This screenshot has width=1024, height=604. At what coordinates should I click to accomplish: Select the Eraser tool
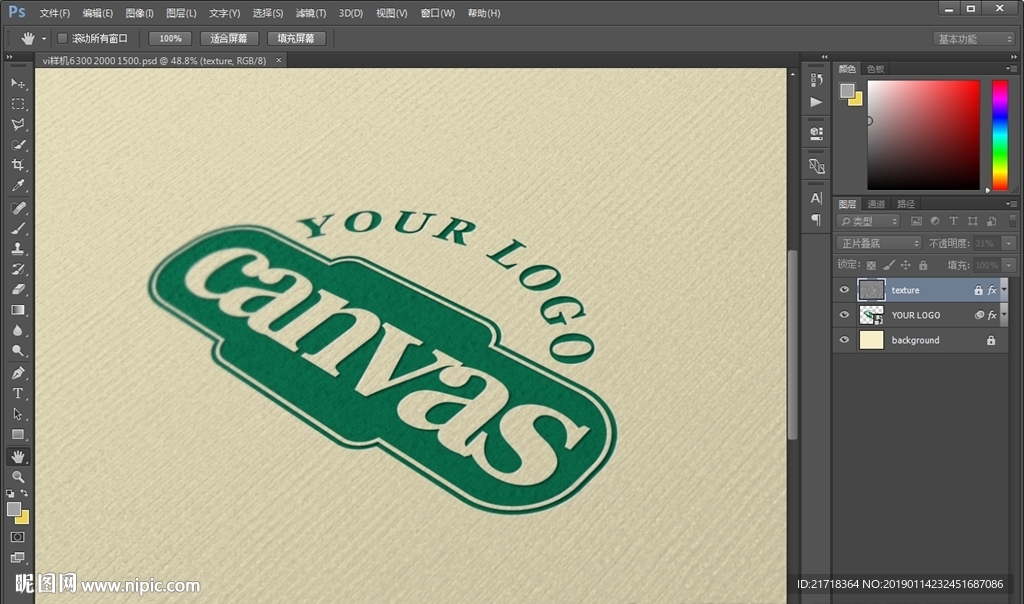(x=18, y=290)
